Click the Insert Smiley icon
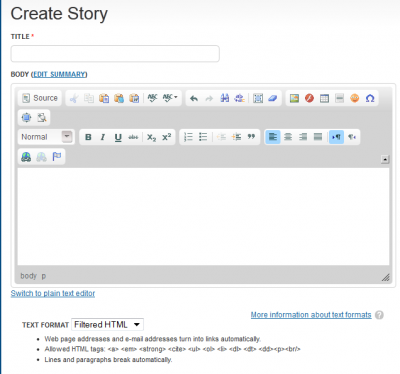Image resolution: width=400 pixels, height=374 pixels. 355,98
